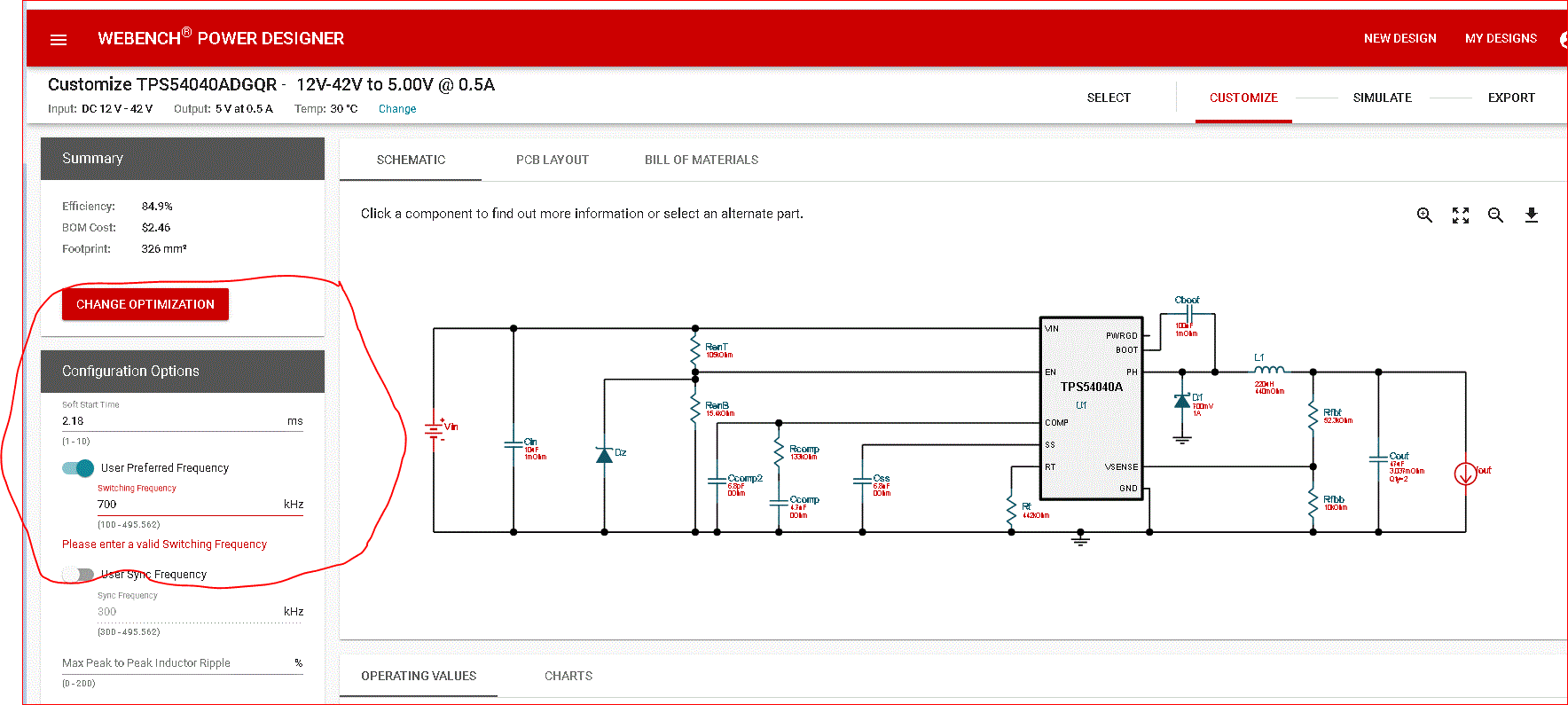Screen dimensions: 1568x705
Task: Select the Rfbb feedback resistor
Action: click(x=1313, y=502)
